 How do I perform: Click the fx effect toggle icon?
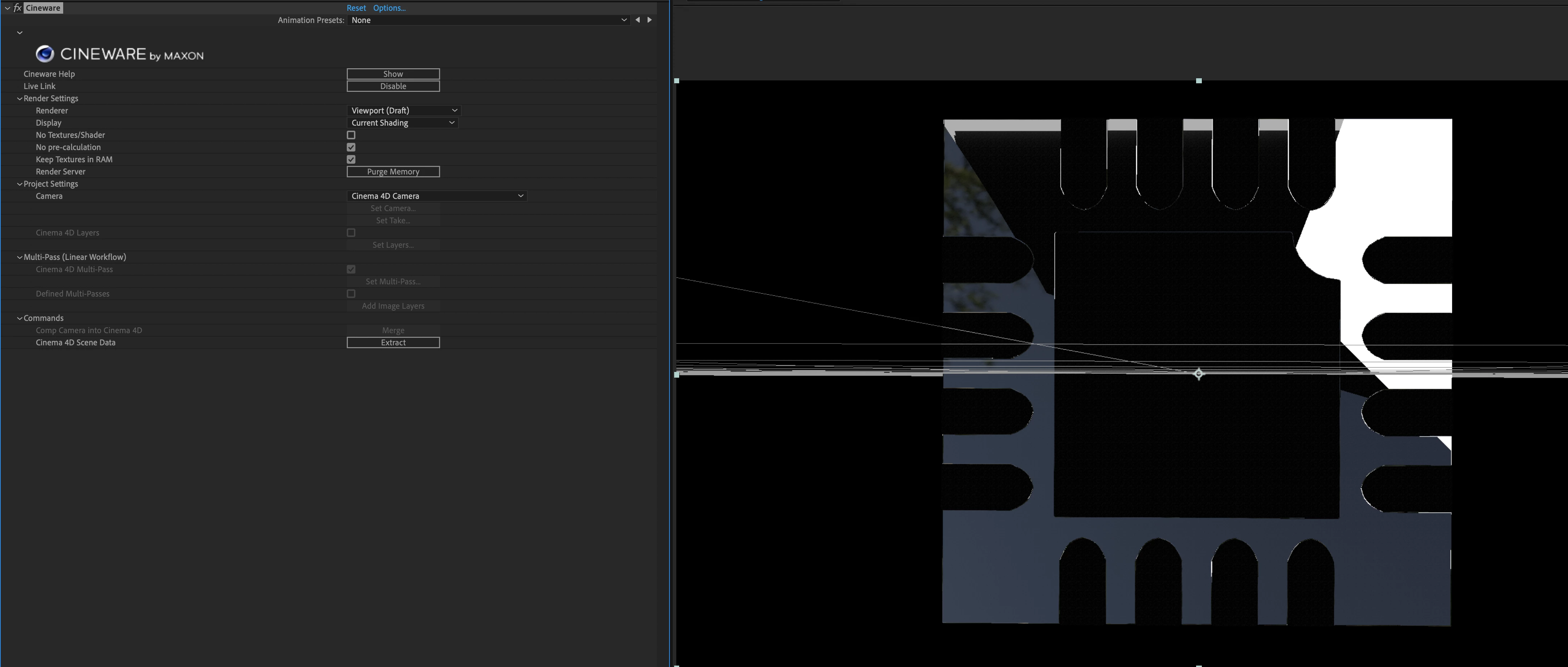[18, 8]
